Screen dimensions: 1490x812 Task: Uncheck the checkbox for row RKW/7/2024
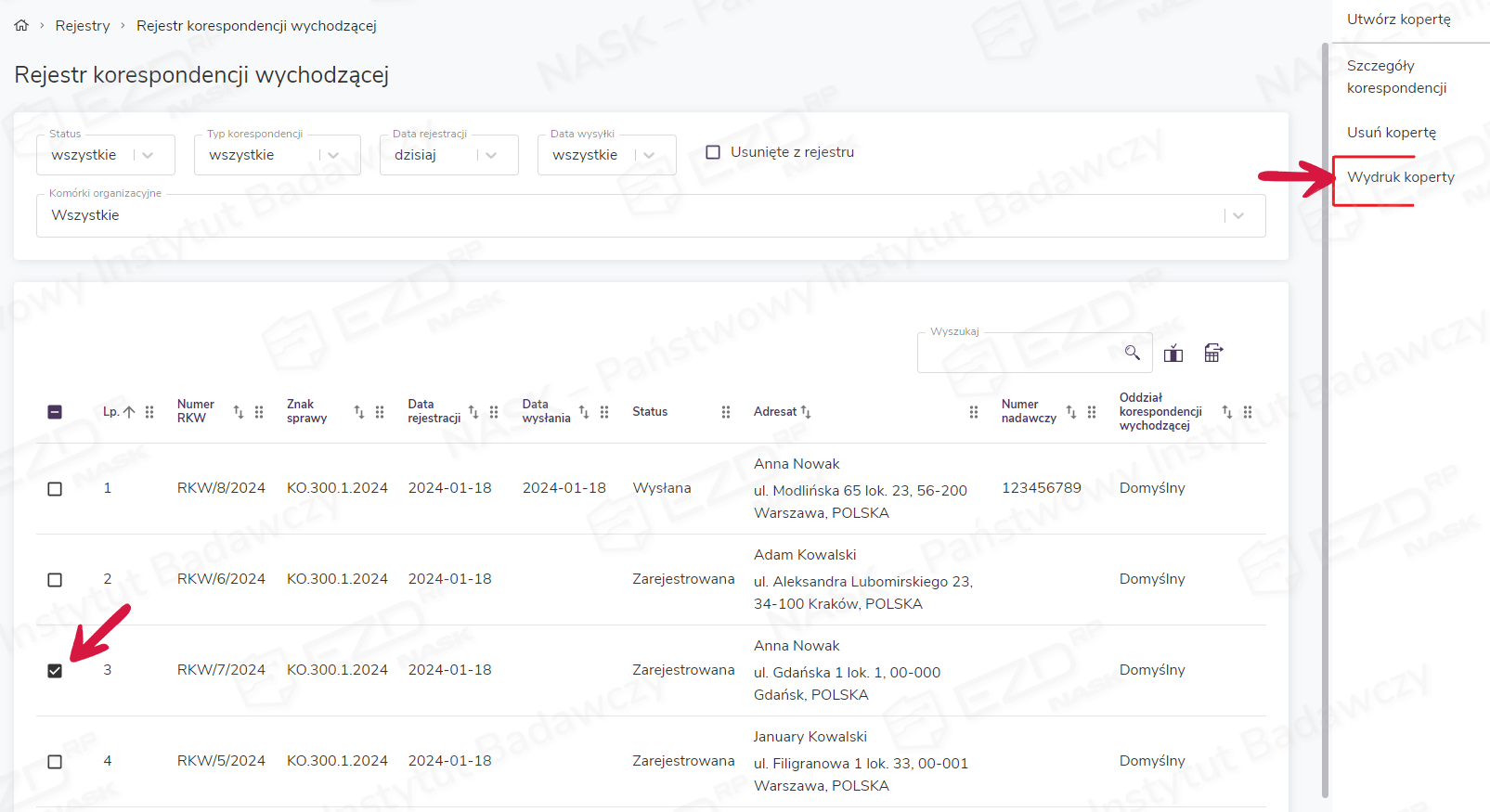[55, 670]
